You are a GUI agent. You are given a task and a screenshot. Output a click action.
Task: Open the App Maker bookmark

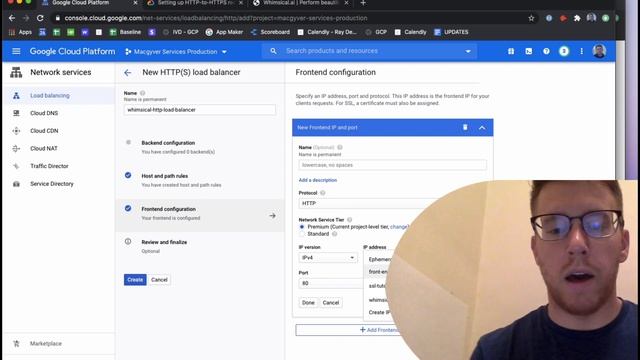click(x=224, y=32)
